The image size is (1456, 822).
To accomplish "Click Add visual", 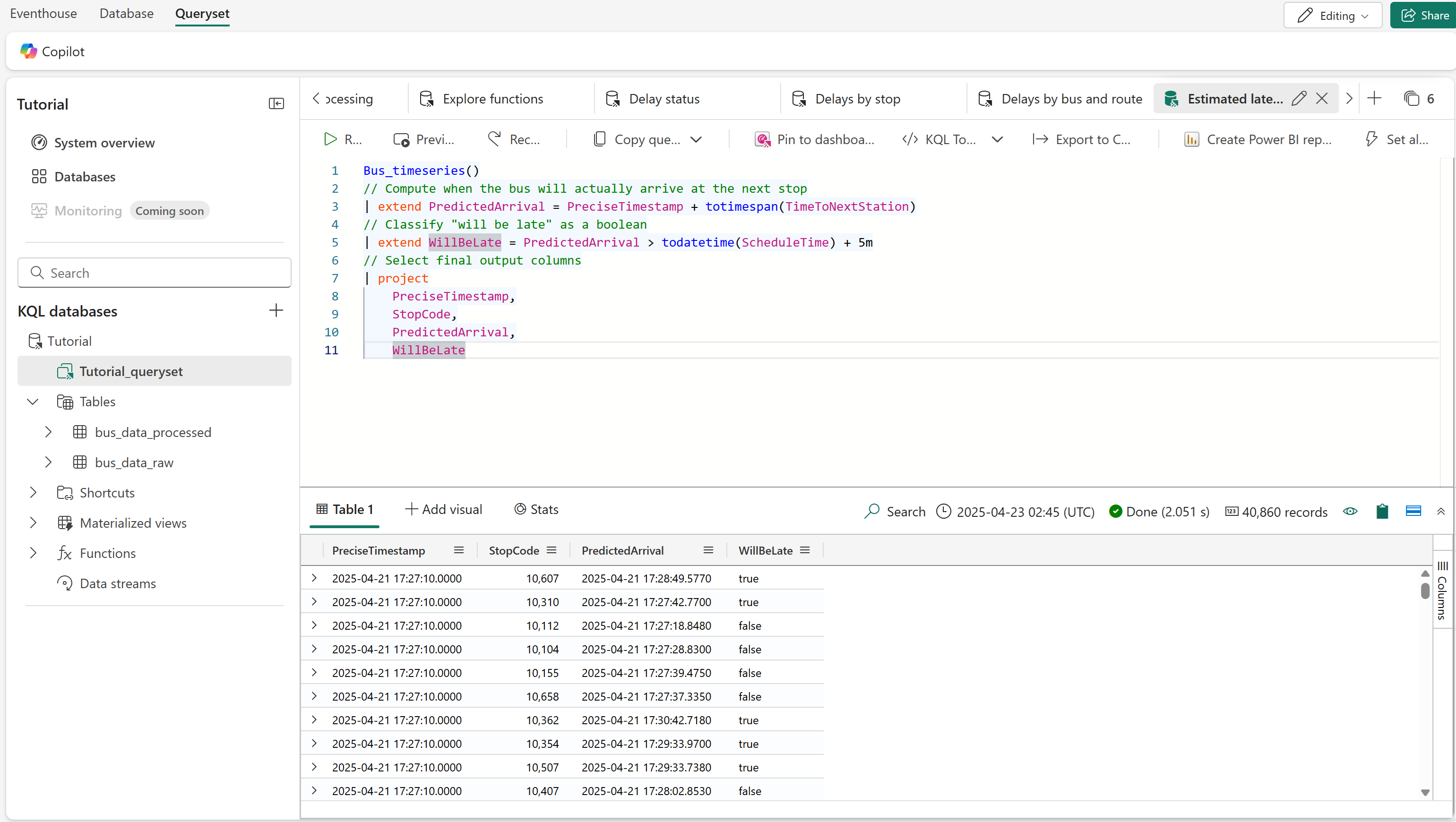I will (444, 509).
